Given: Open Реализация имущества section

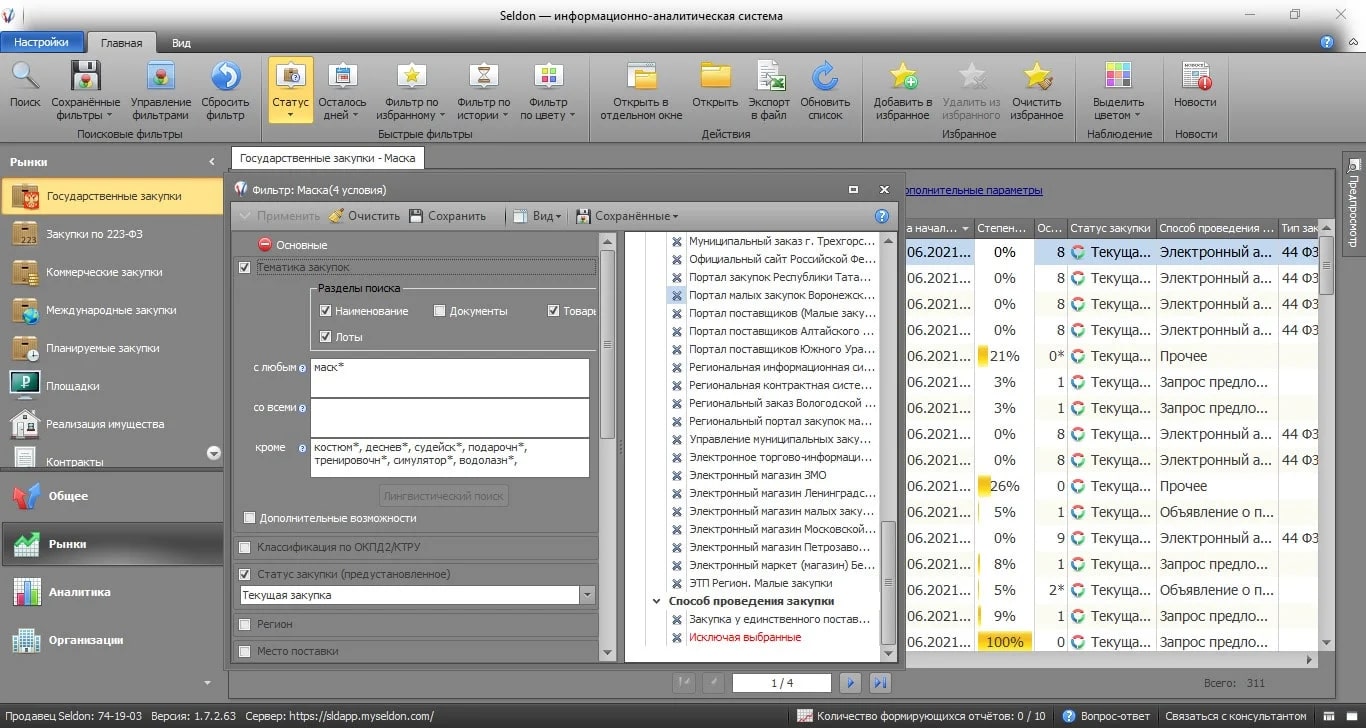Looking at the screenshot, I should (x=111, y=424).
